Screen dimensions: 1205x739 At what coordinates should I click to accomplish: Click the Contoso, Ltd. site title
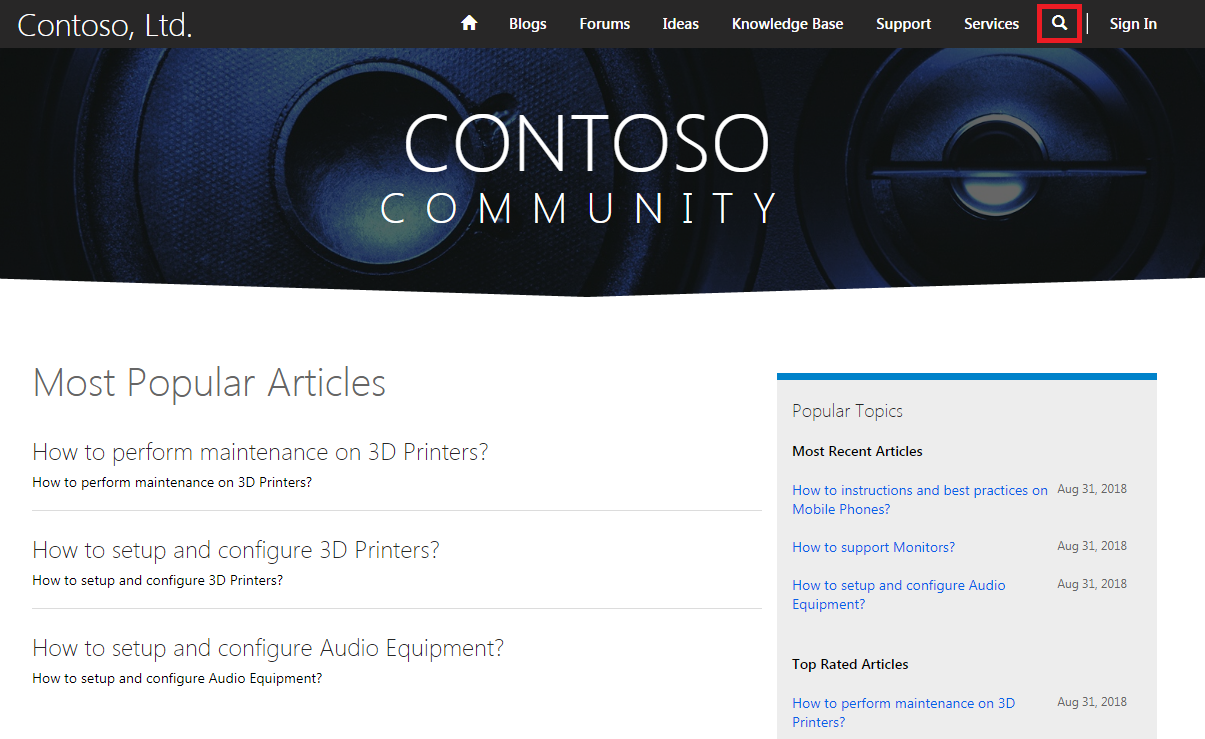point(105,26)
